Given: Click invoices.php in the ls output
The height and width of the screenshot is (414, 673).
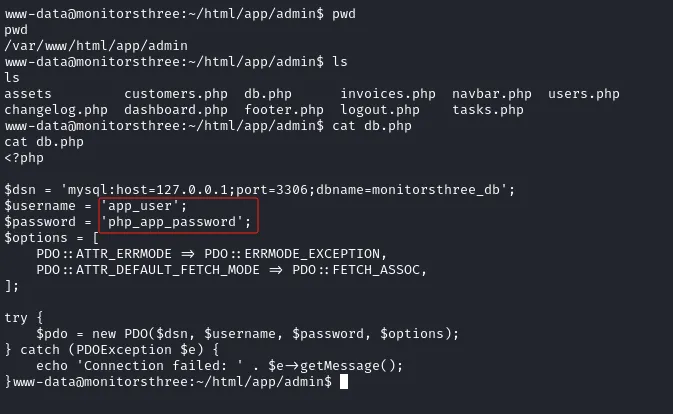Looking at the screenshot, I should [x=388, y=94].
